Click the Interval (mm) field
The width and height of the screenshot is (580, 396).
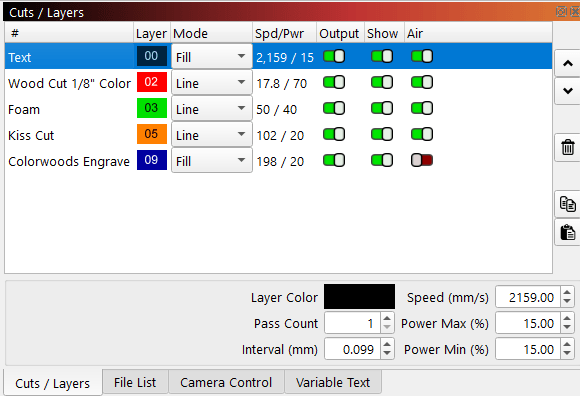353,349
